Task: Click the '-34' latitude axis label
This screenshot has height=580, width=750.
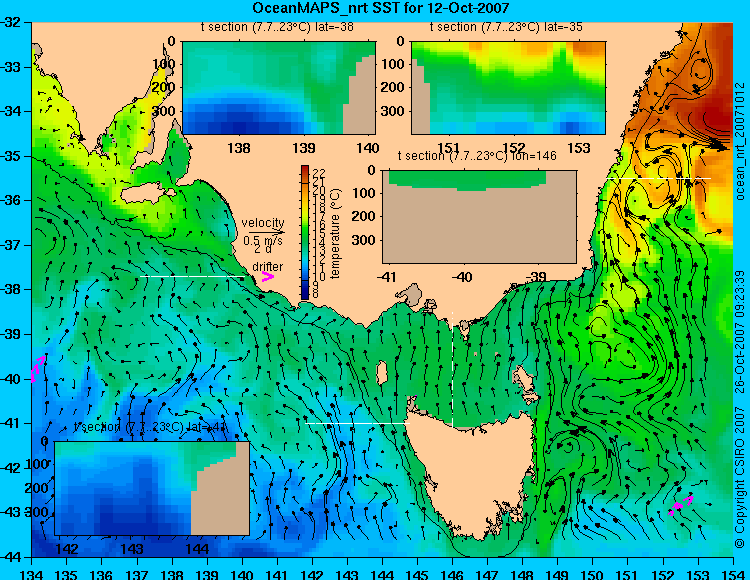Action: (x=11, y=111)
